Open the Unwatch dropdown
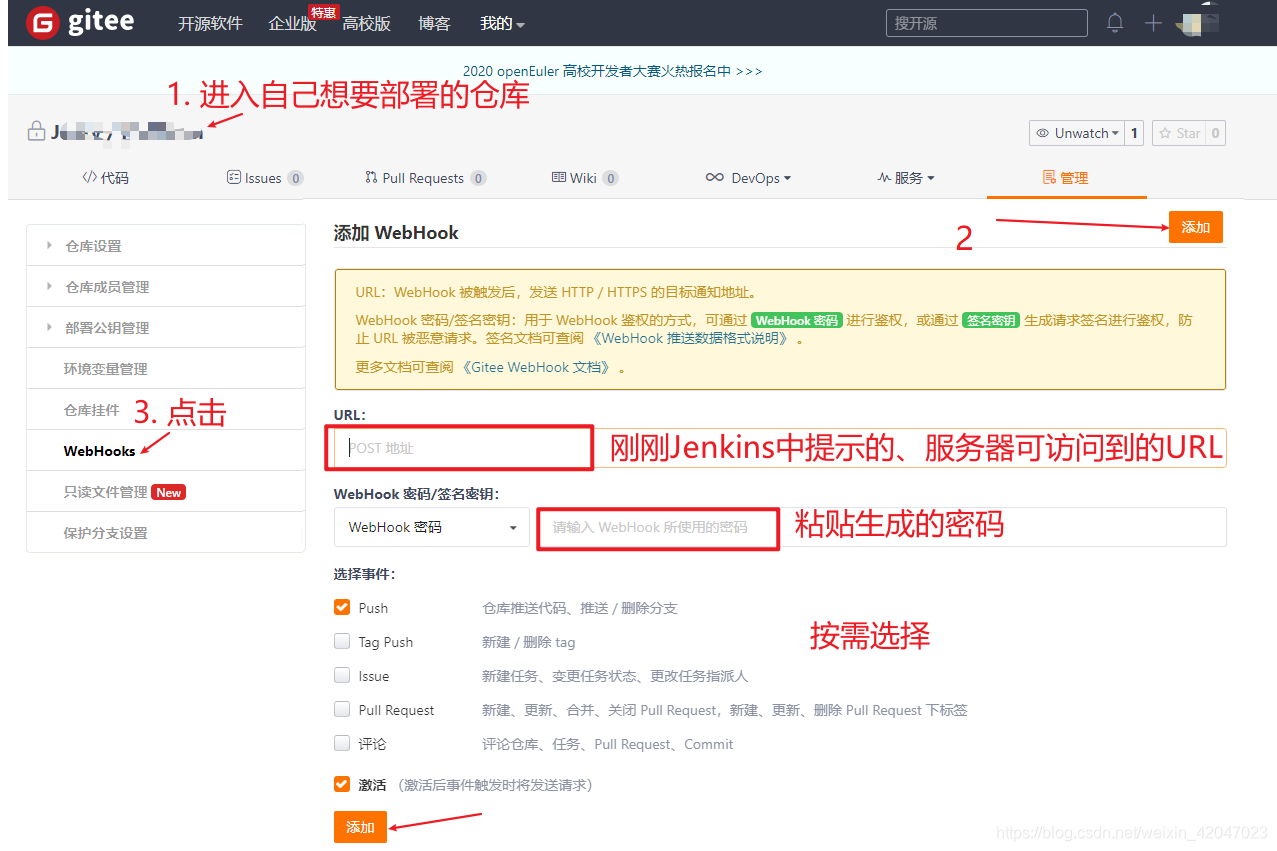 pyautogui.click(x=1076, y=133)
